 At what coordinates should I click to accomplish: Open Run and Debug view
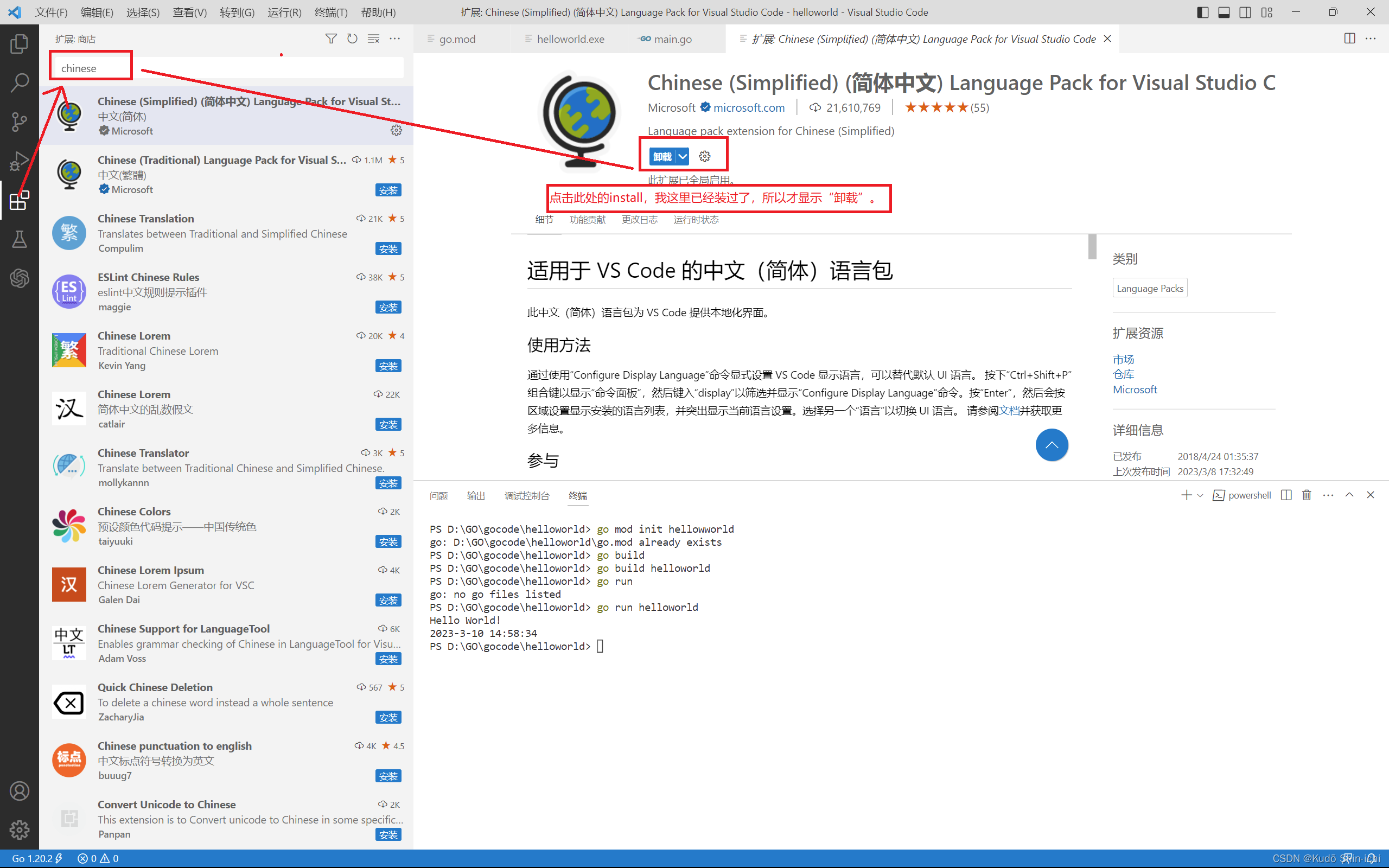point(19,161)
